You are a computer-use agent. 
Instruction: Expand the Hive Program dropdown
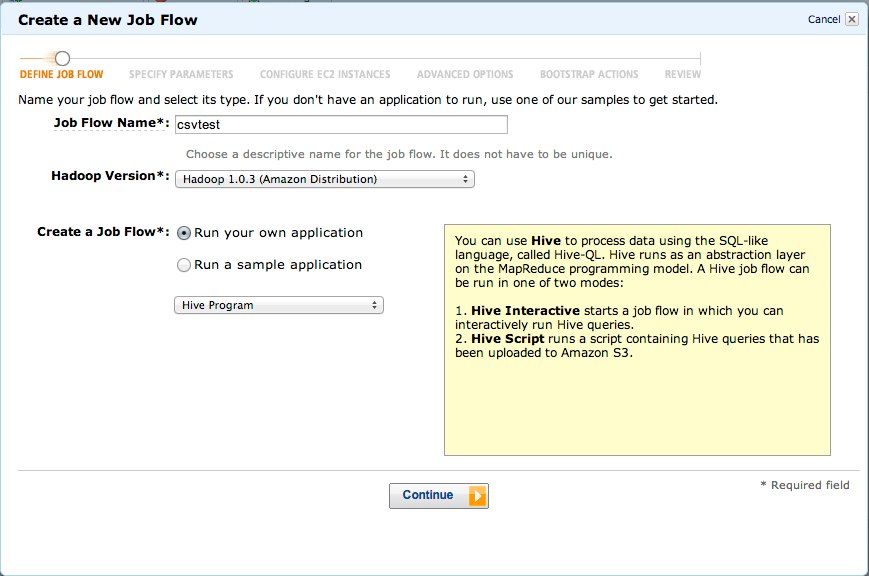tap(279, 305)
